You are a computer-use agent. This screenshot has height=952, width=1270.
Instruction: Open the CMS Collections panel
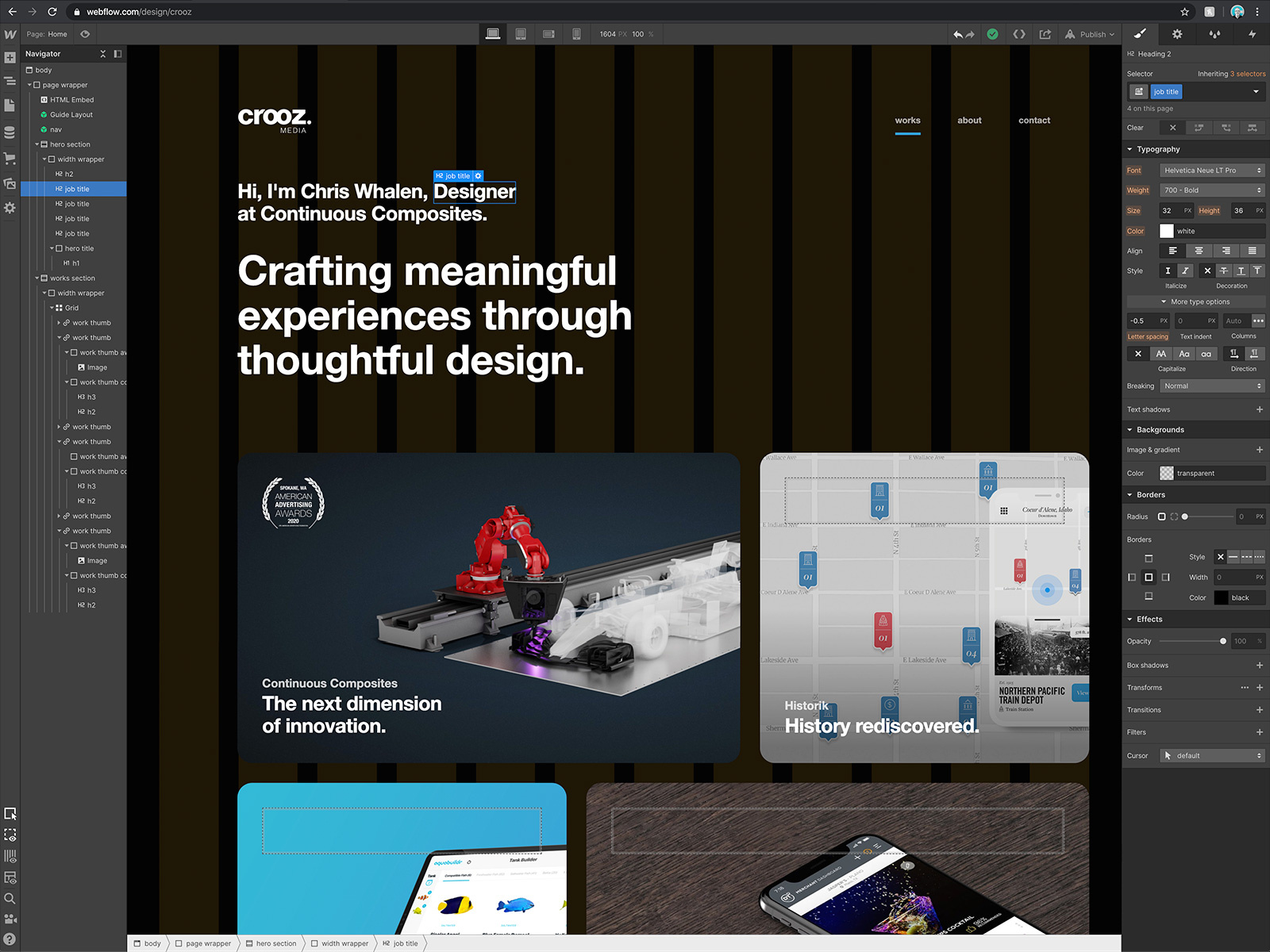point(10,132)
